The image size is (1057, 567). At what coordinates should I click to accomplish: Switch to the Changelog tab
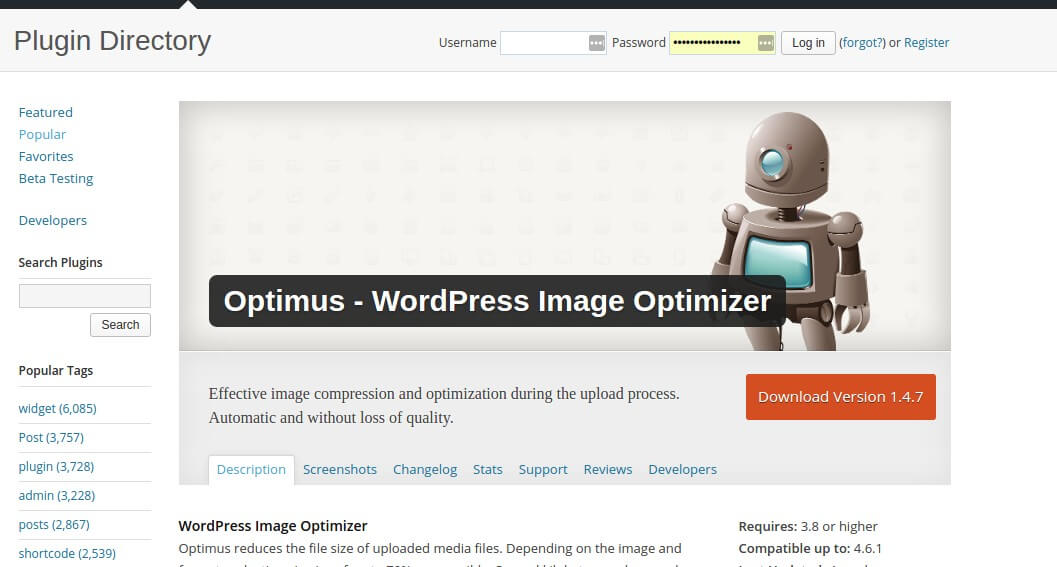(x=425, y=470)
